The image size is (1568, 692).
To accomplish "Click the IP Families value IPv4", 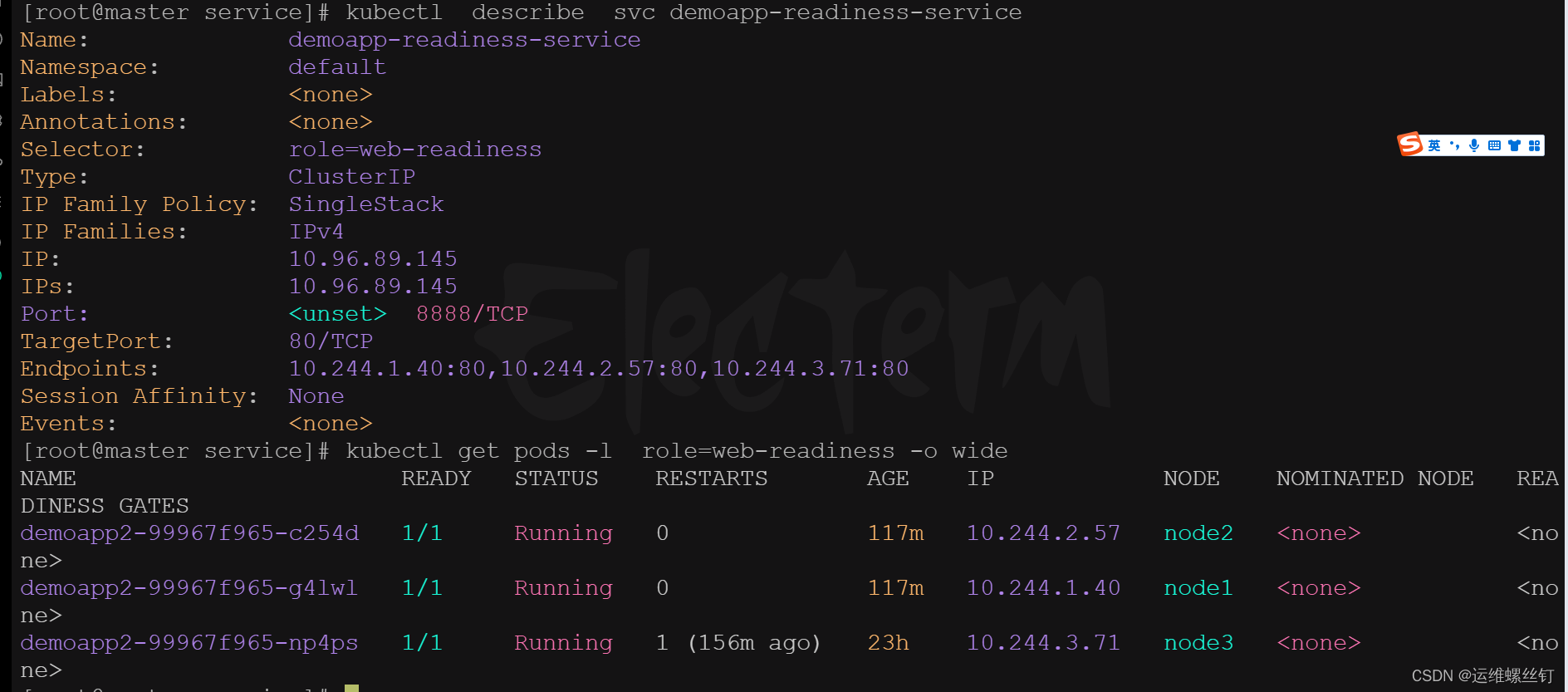I will click(316, 232).
